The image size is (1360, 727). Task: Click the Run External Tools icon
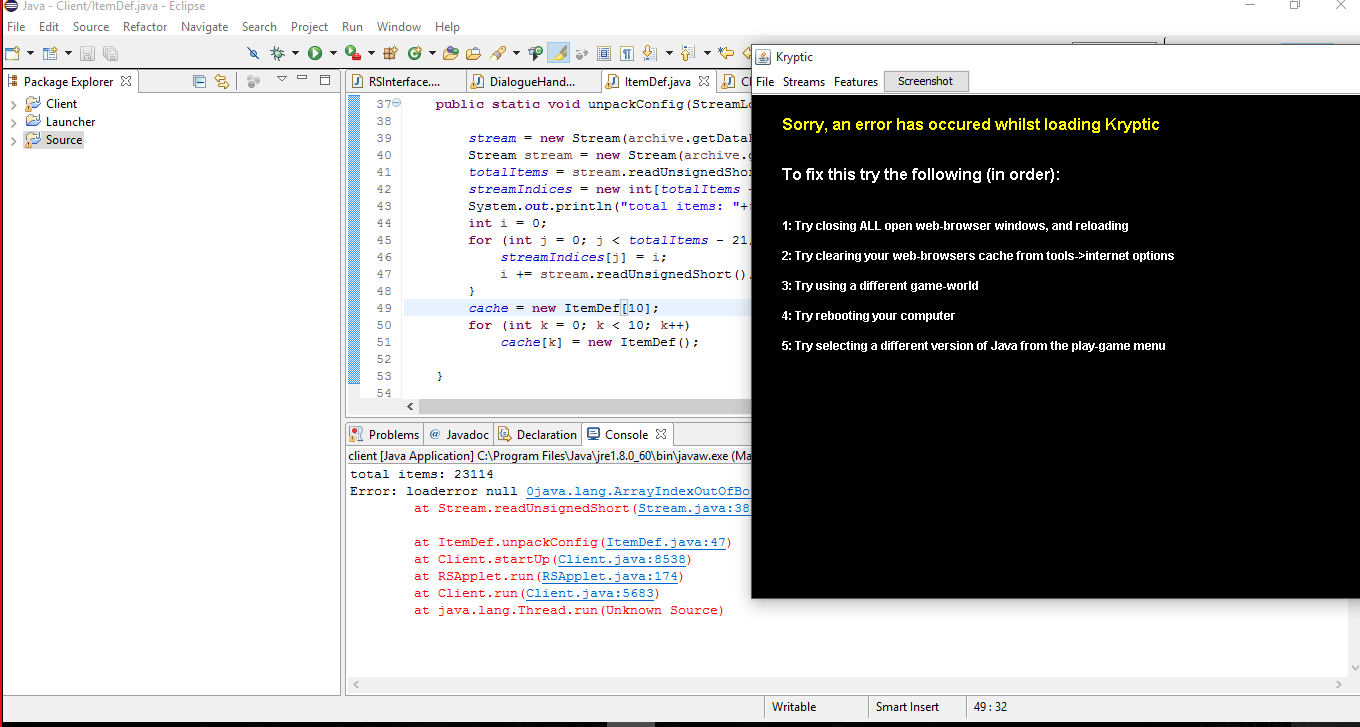point(352,52)
